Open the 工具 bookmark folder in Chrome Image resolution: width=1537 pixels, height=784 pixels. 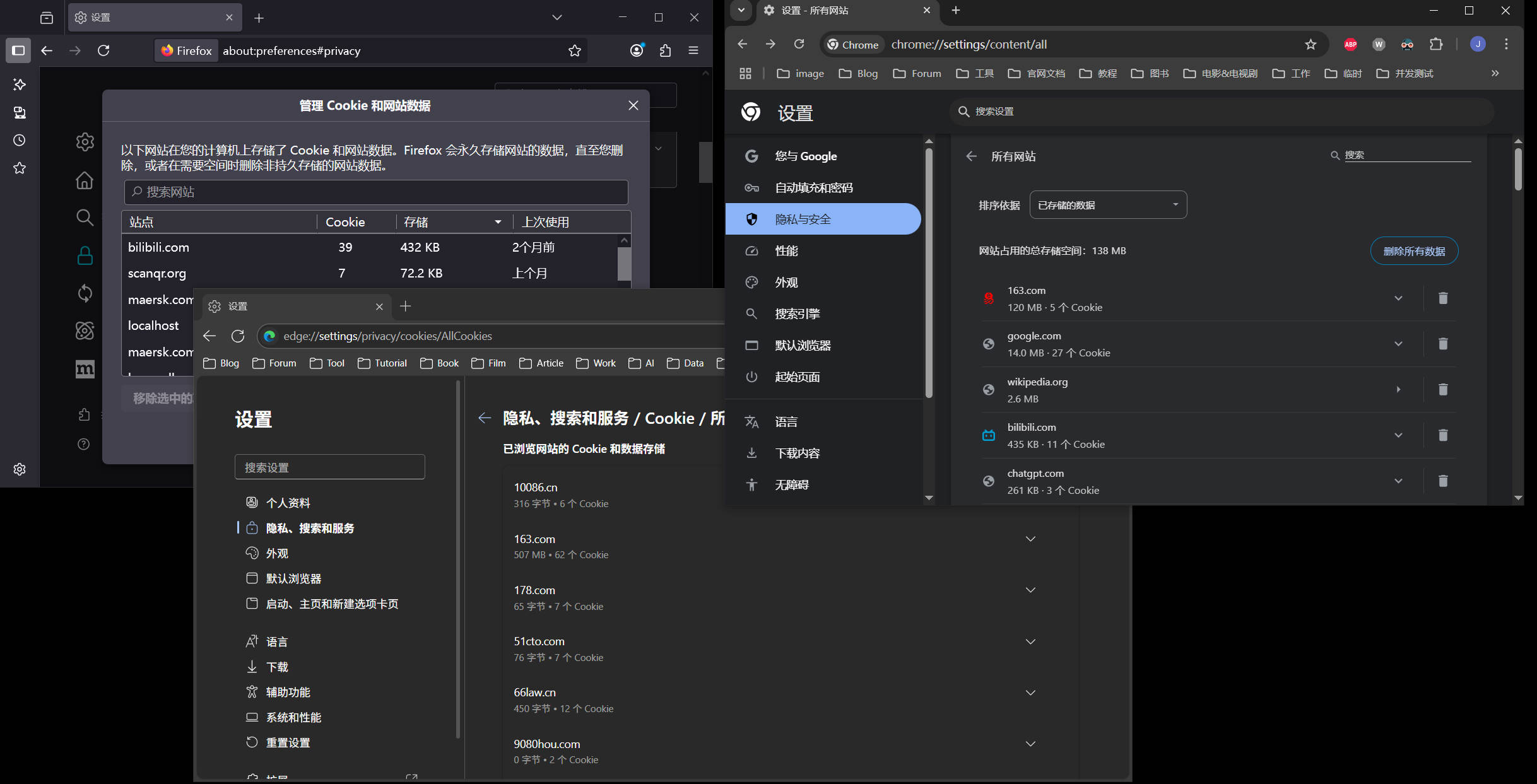pyautogui.click(x=975, y=74)
